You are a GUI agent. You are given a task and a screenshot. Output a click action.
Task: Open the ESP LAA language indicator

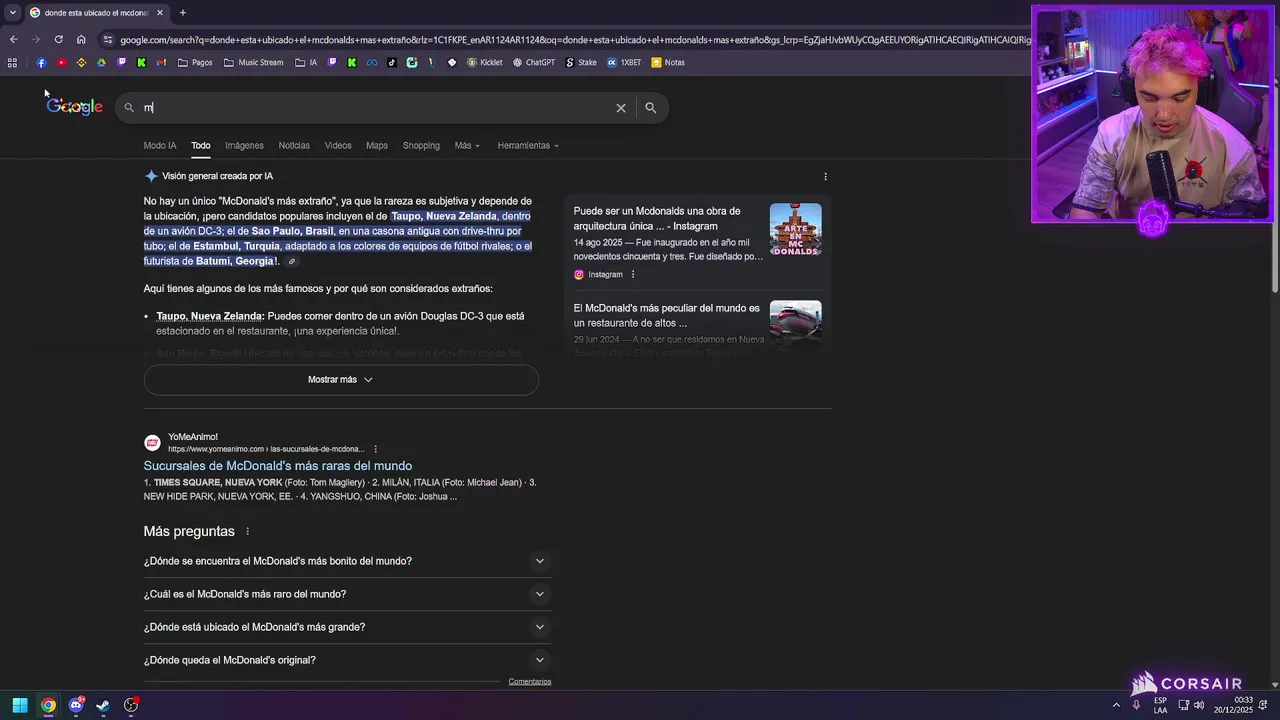pos(1160,705)
